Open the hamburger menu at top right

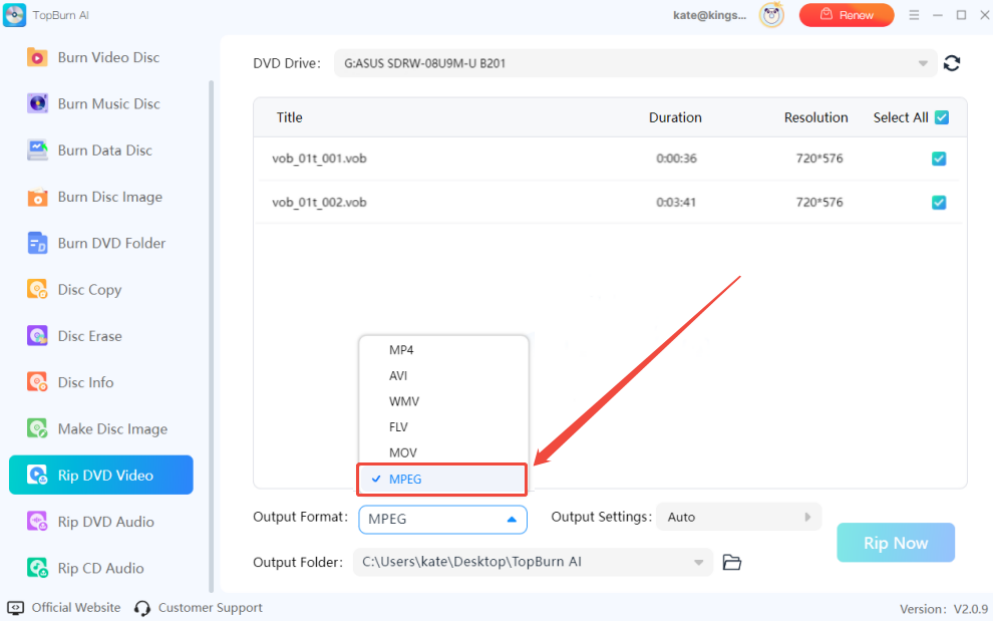tap(915, 15)
